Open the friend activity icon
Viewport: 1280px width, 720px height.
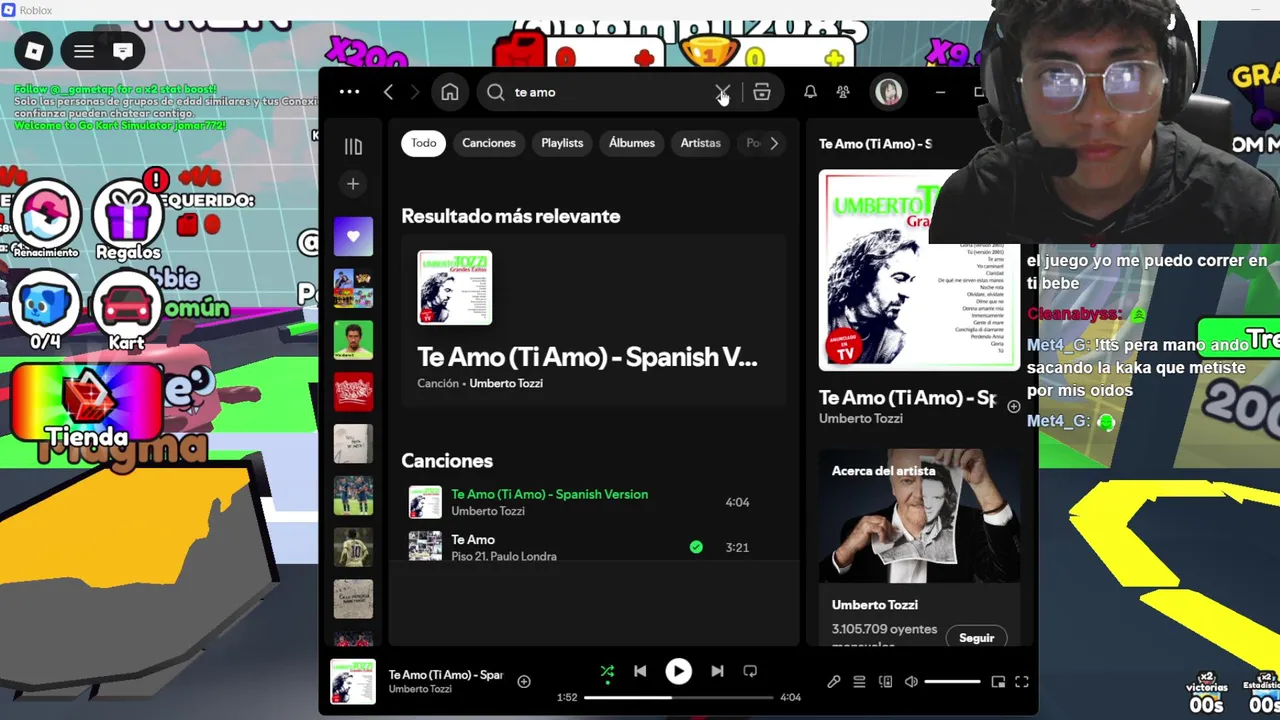[x=843, y=92]
